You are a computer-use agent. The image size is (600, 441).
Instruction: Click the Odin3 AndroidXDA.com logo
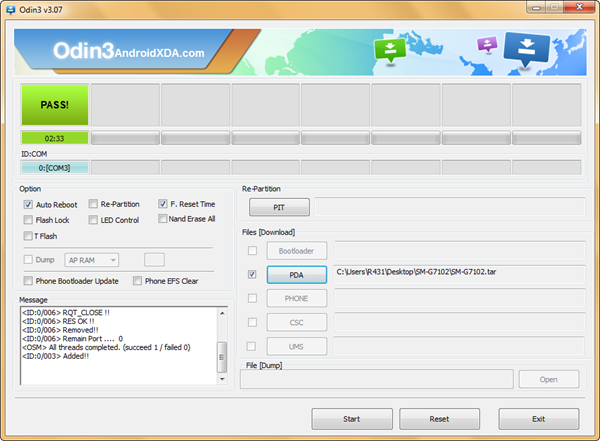[x=129, y=51]
